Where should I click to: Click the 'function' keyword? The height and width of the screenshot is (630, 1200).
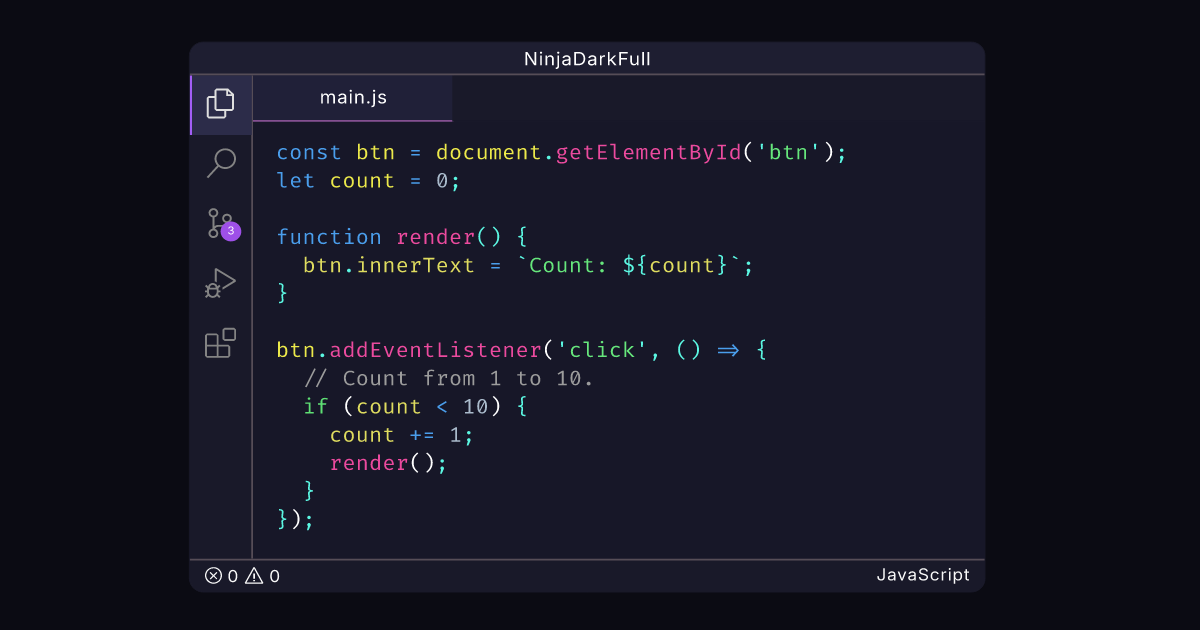coord(329,237)
